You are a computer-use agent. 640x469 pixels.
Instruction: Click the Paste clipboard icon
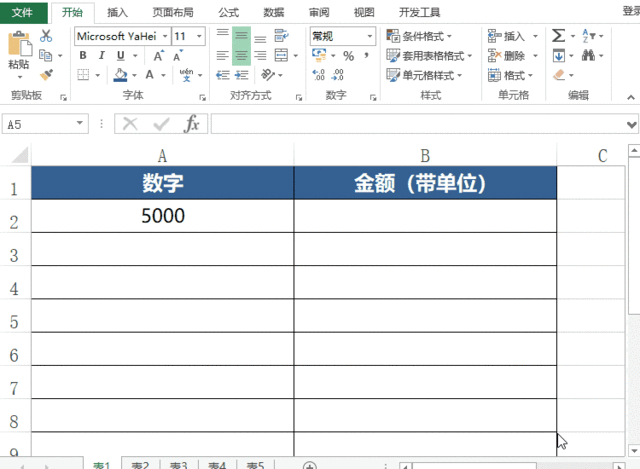coord(19,44)
